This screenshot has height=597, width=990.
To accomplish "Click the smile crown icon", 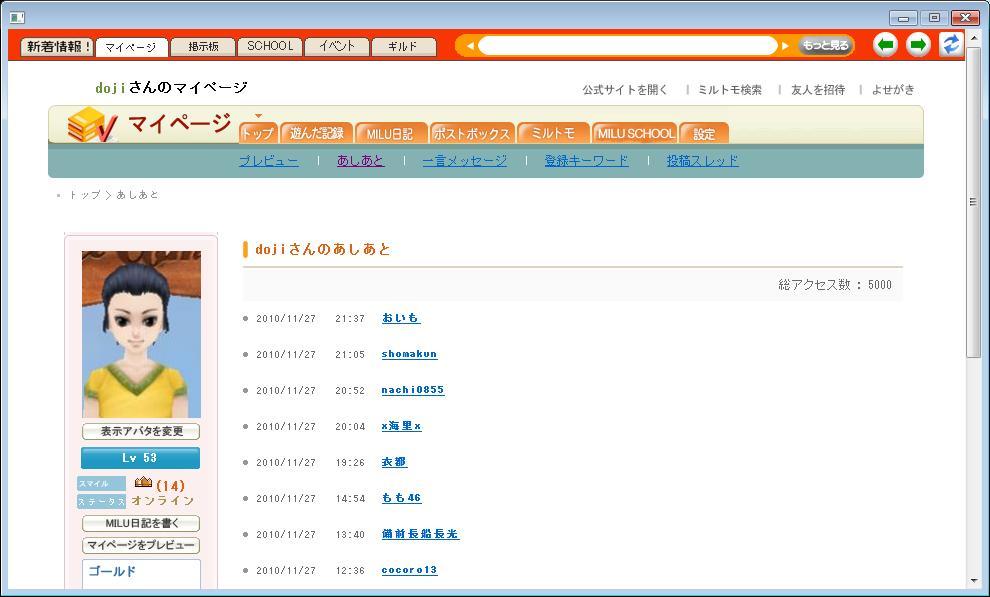I will pyautogui.click(x=143, y=483).
